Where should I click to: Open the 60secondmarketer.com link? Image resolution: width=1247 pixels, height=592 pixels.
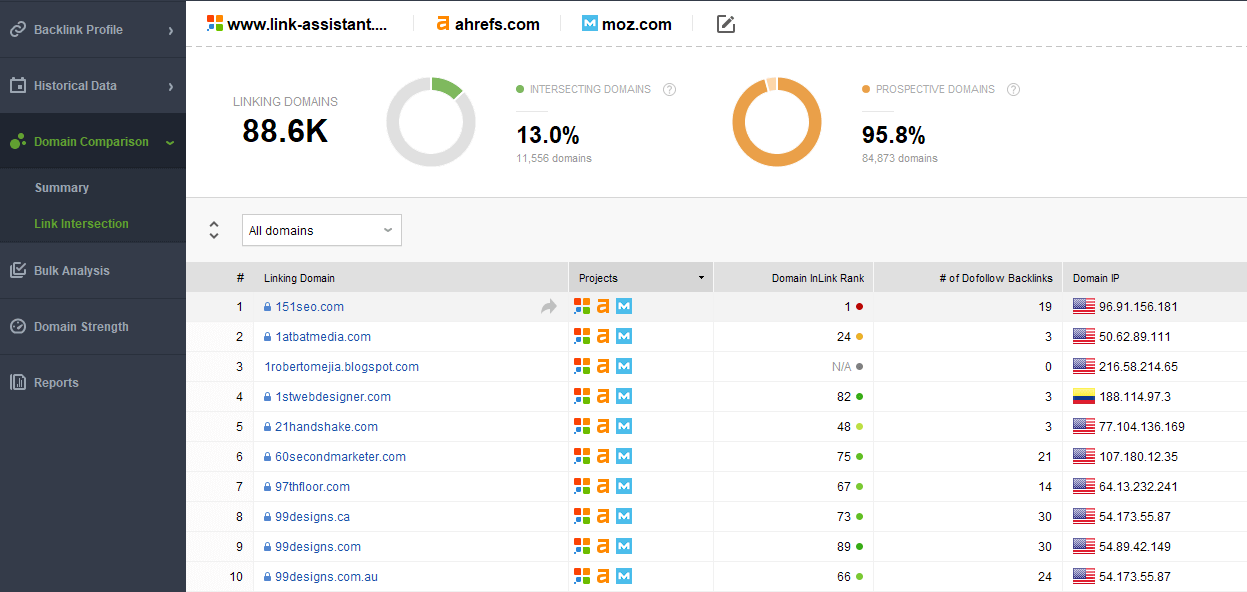pos(340,457)
